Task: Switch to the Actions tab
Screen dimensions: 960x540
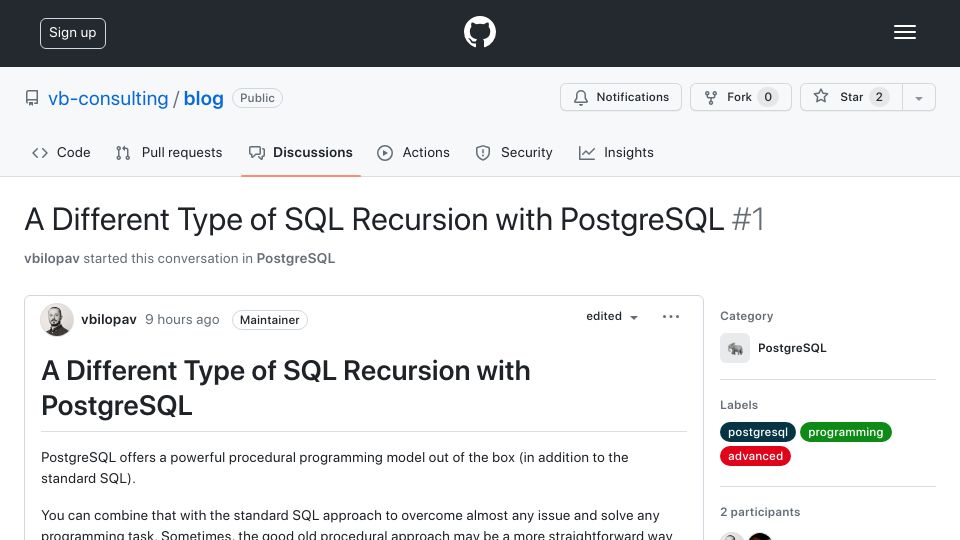Action: tap(413, 152)
